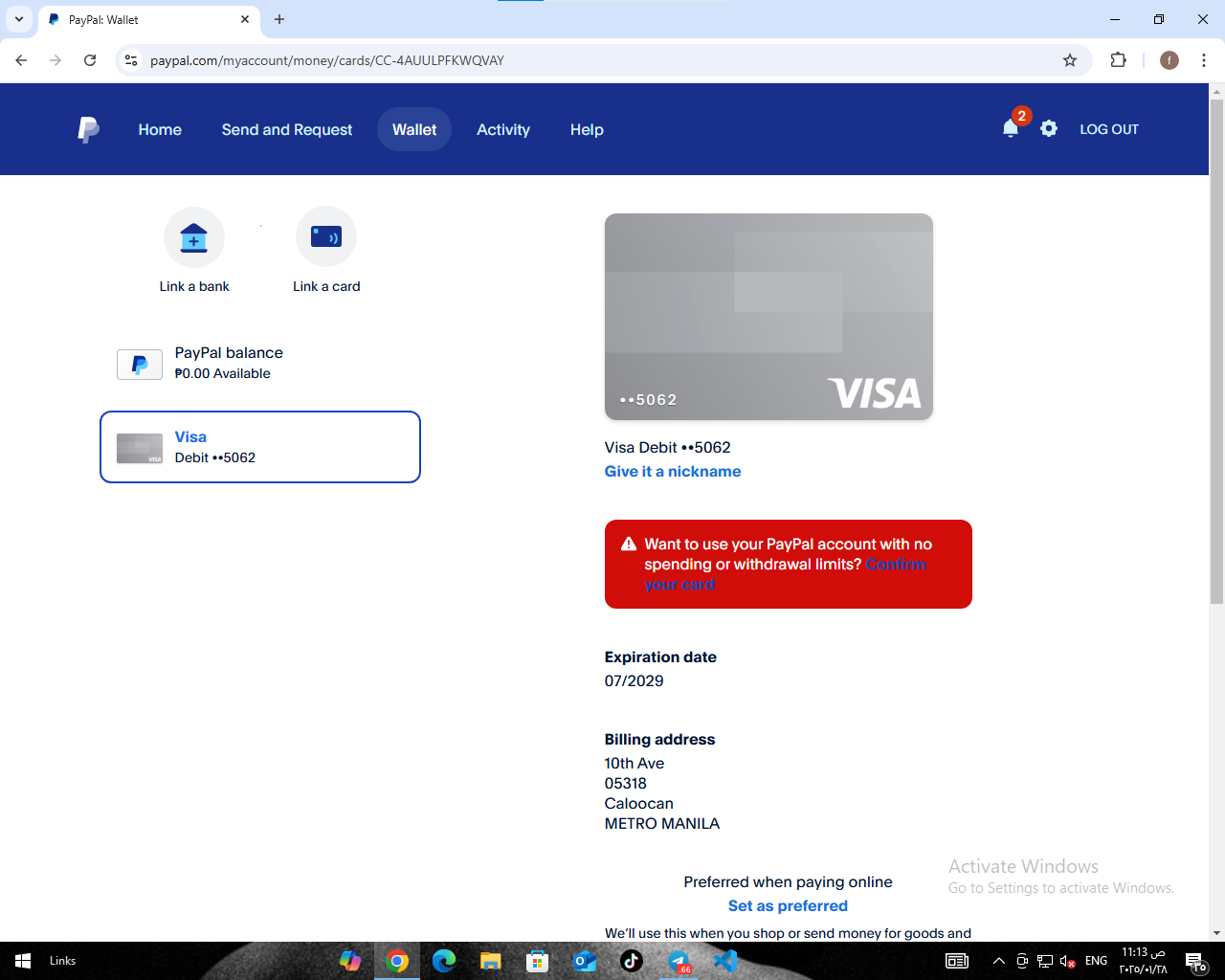This screenshot has height=980, width=1225.
Task: Open the Chrome three-dot menu
Action: [1203, 60]
